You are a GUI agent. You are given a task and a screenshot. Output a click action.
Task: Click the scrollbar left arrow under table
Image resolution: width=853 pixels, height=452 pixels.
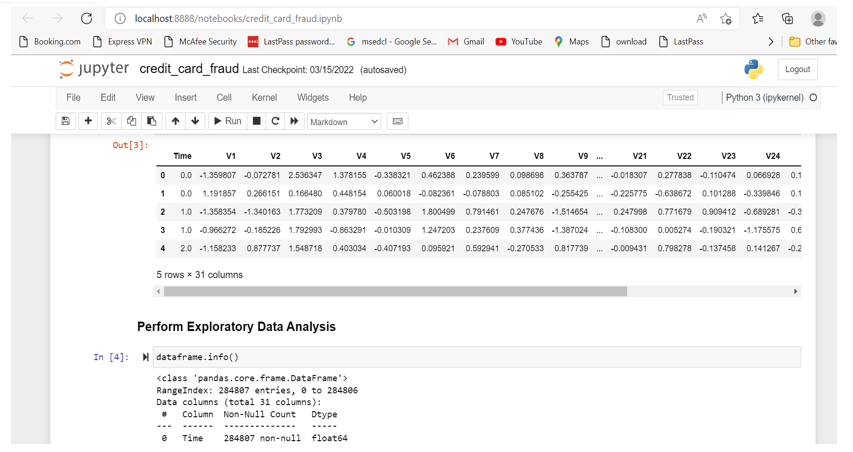coord(158,292)
